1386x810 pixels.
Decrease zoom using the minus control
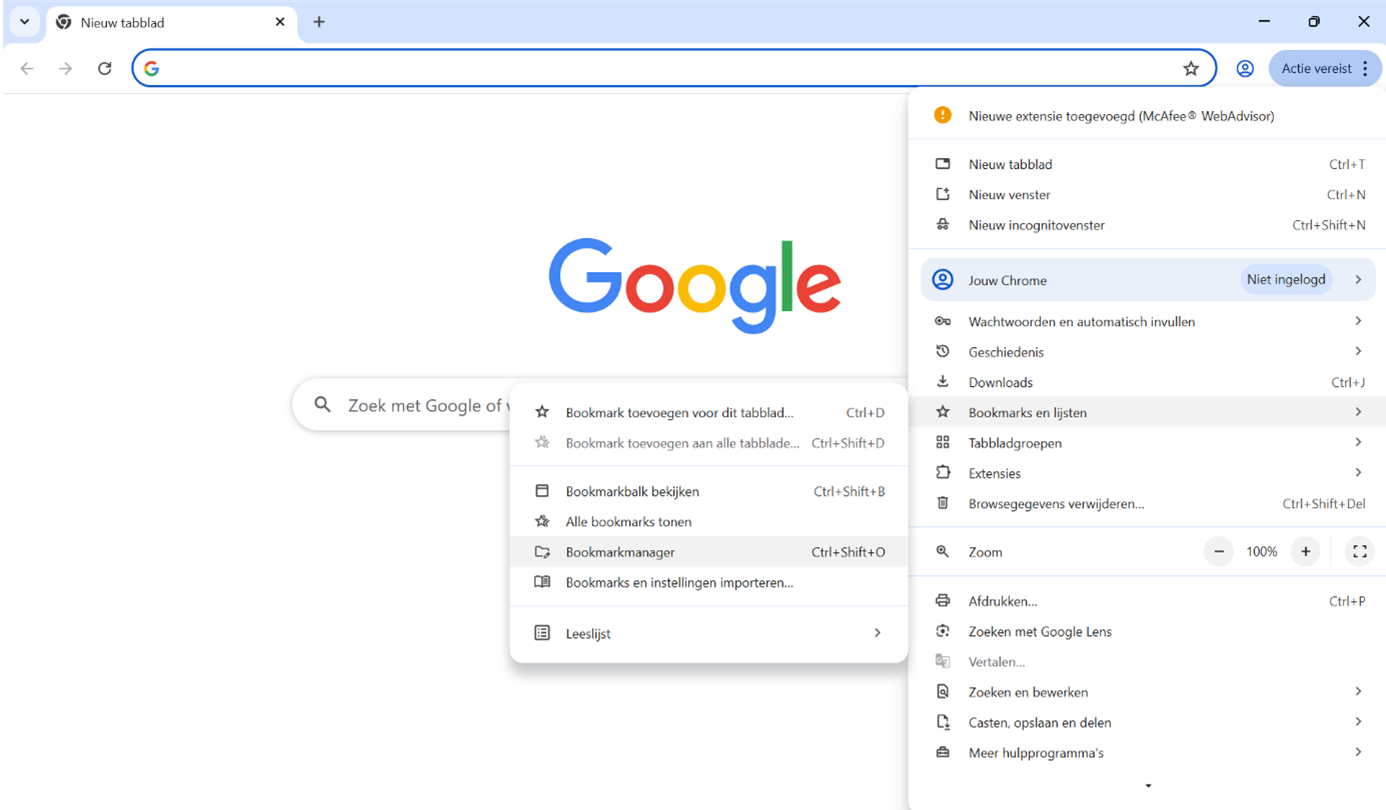(1218, 551)
